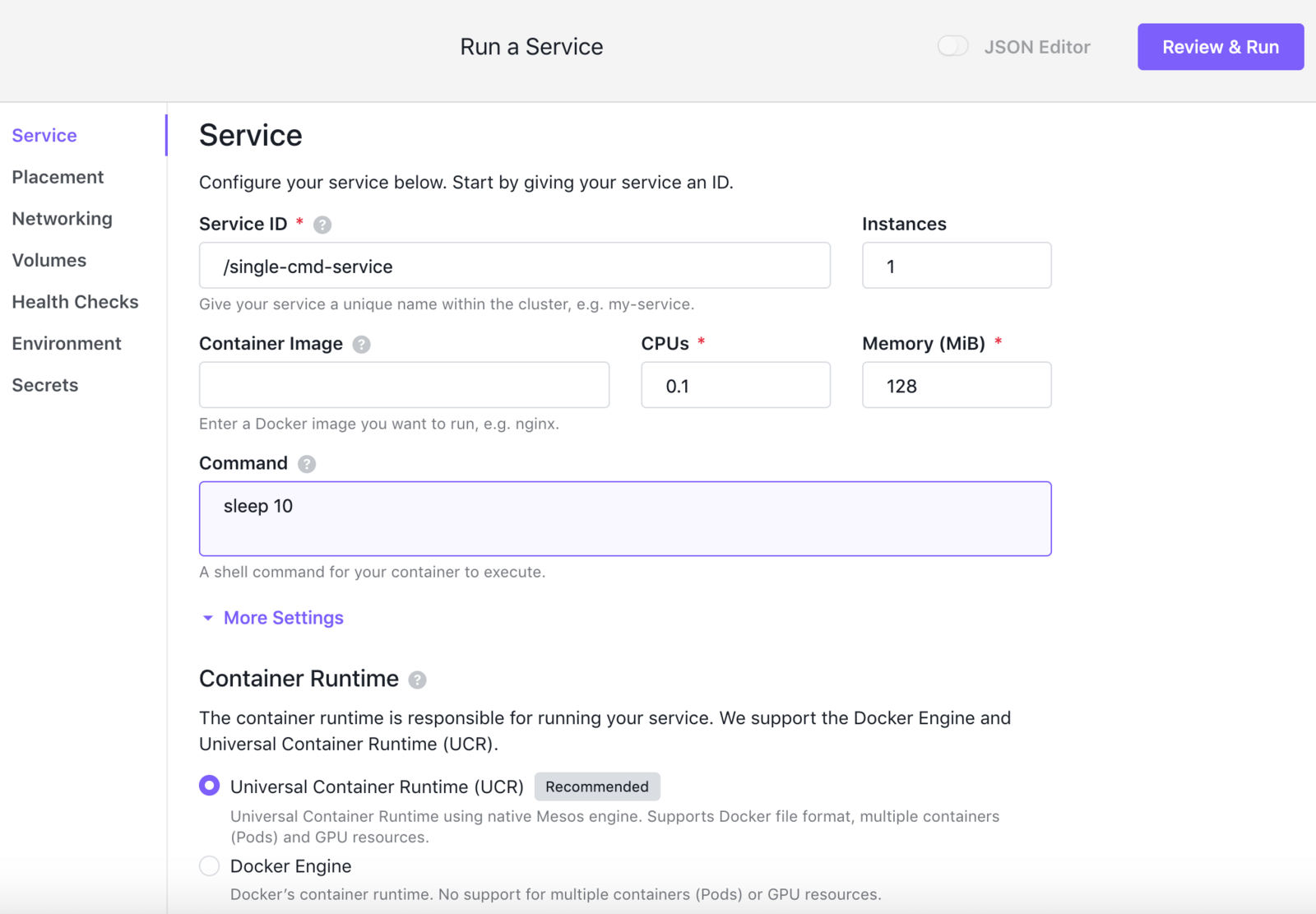Select the Docker Engine radio button

210,865
